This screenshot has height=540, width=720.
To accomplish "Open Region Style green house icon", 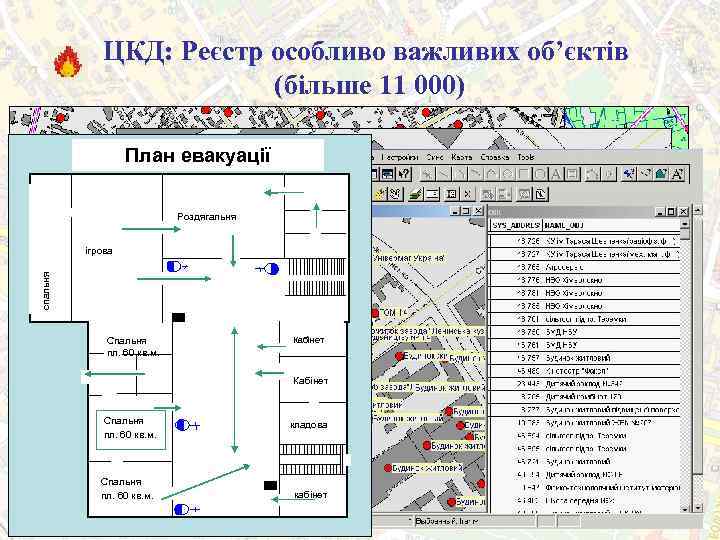I will (661, 174).
